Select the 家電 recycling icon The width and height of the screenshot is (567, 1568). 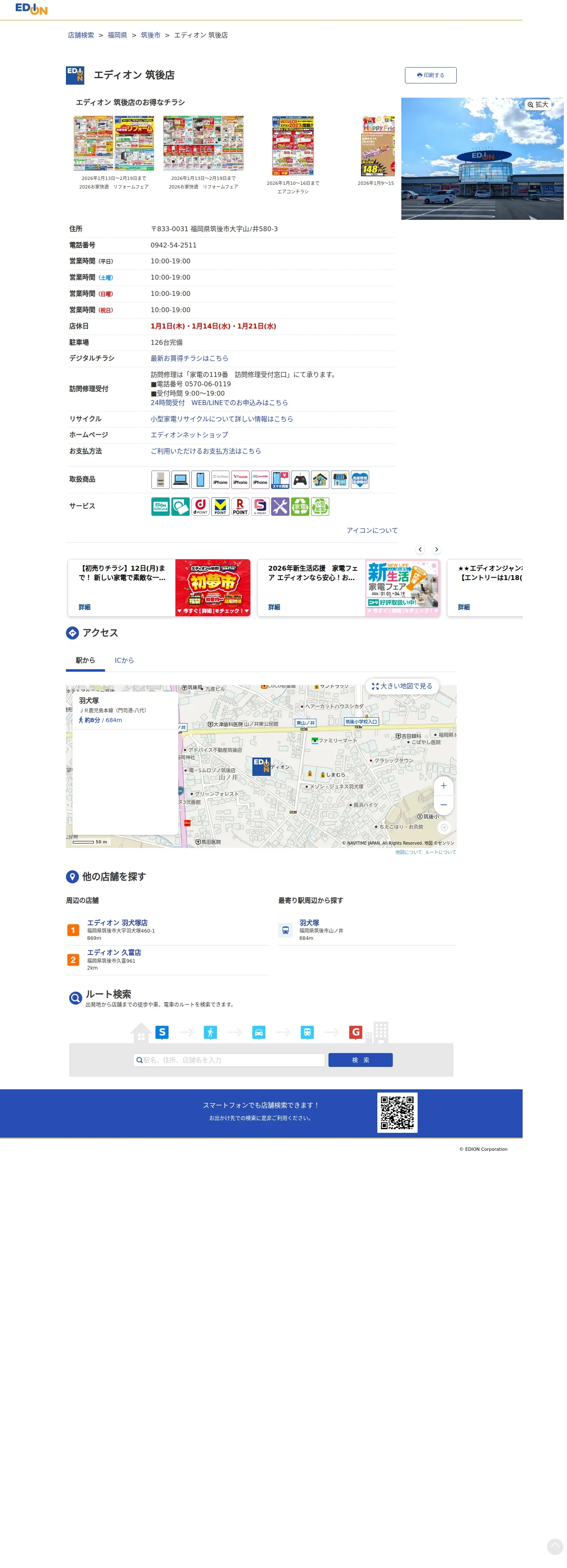[x=300, y=506]
